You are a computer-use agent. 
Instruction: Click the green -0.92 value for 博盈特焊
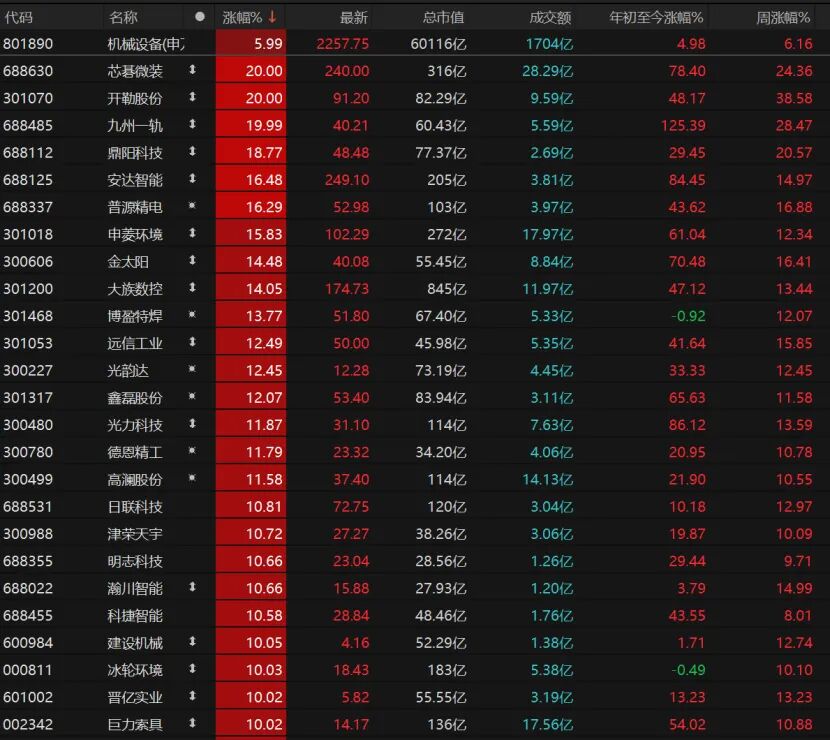coord(688,317)
